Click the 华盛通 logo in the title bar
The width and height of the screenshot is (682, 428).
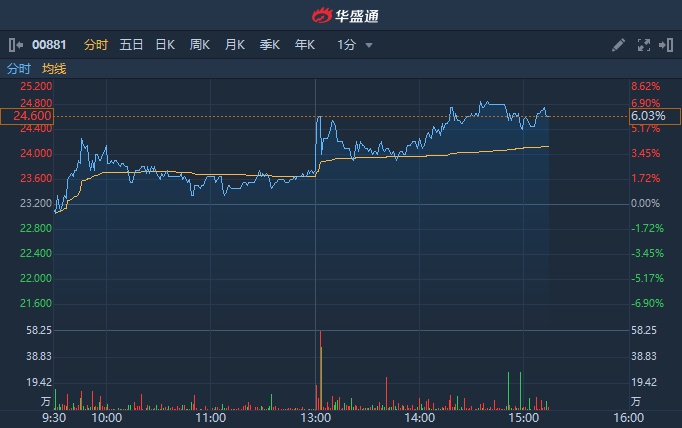[x=341, y=15]
